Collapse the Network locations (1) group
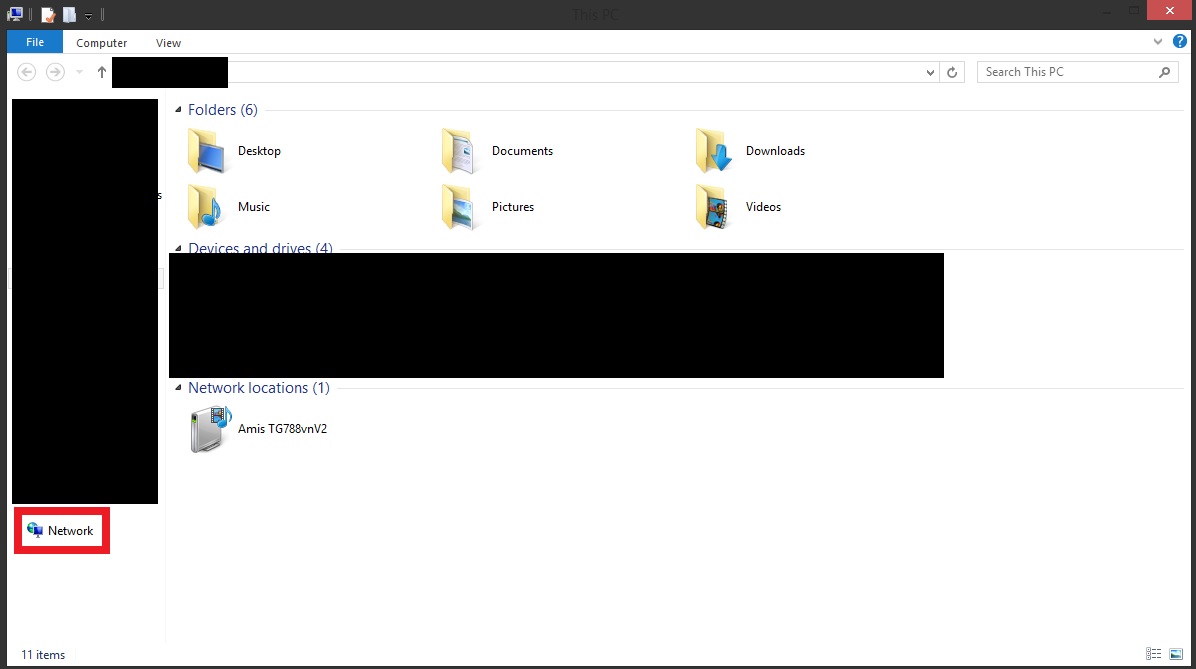This screenshot has width=1196, height=669. [178, 388]
